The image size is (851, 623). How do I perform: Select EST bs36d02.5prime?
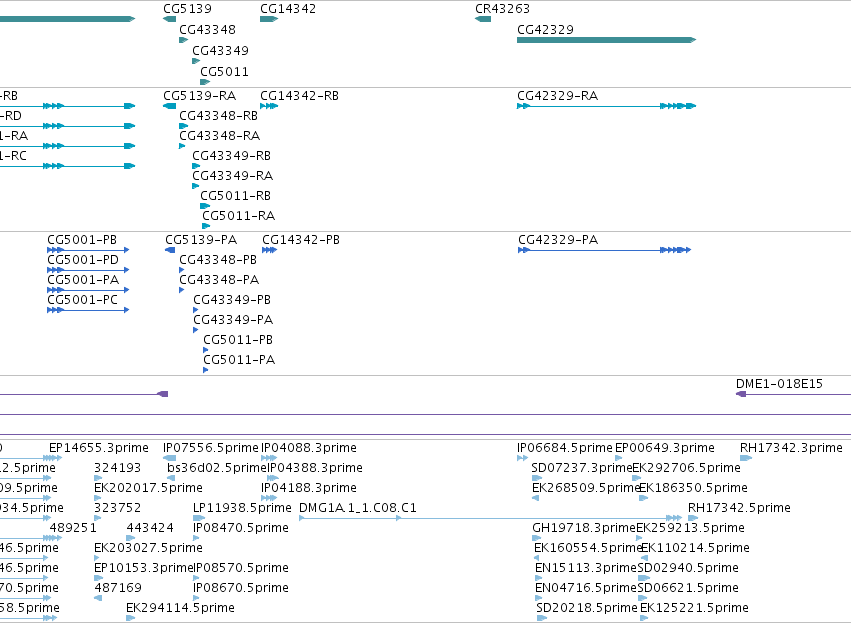[217, 468]
